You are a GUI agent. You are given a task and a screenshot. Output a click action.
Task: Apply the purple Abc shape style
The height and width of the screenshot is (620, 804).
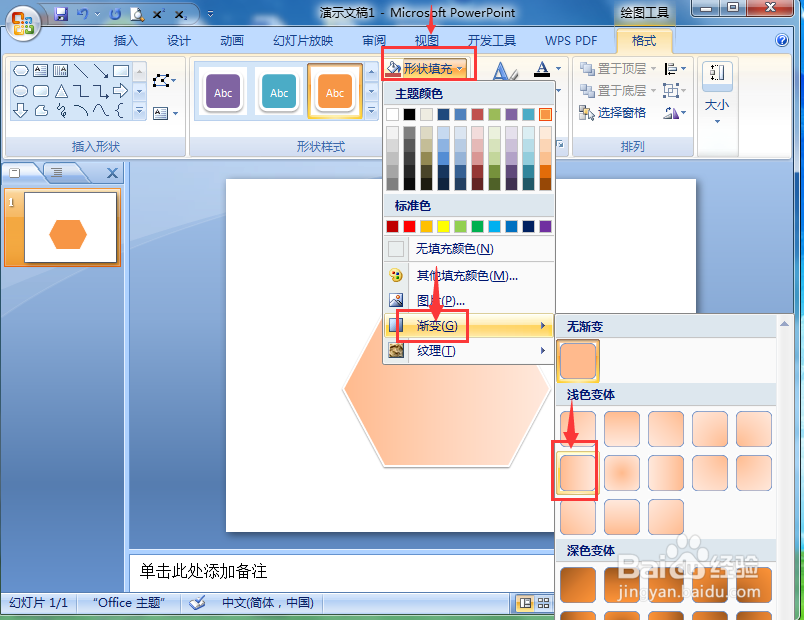(223, 92)
